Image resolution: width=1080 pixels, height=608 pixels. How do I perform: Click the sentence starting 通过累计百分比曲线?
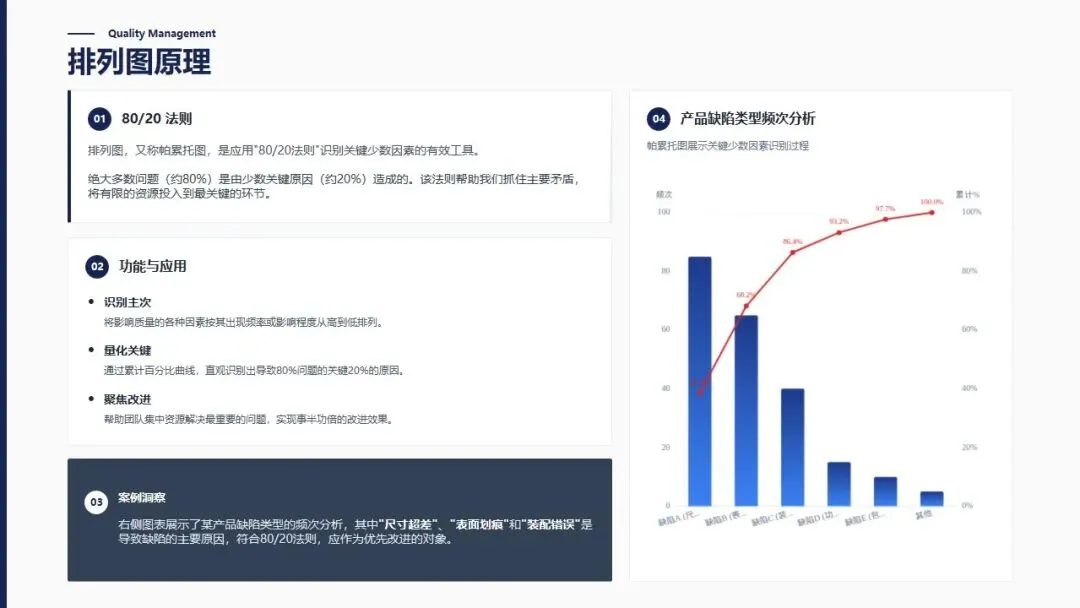click(x=254, y=370)
